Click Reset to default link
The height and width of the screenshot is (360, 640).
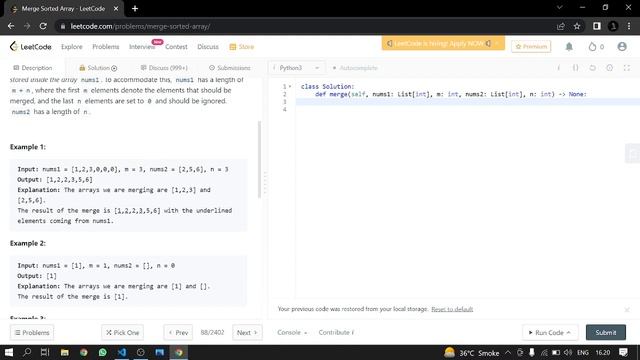tap(452, 309)
